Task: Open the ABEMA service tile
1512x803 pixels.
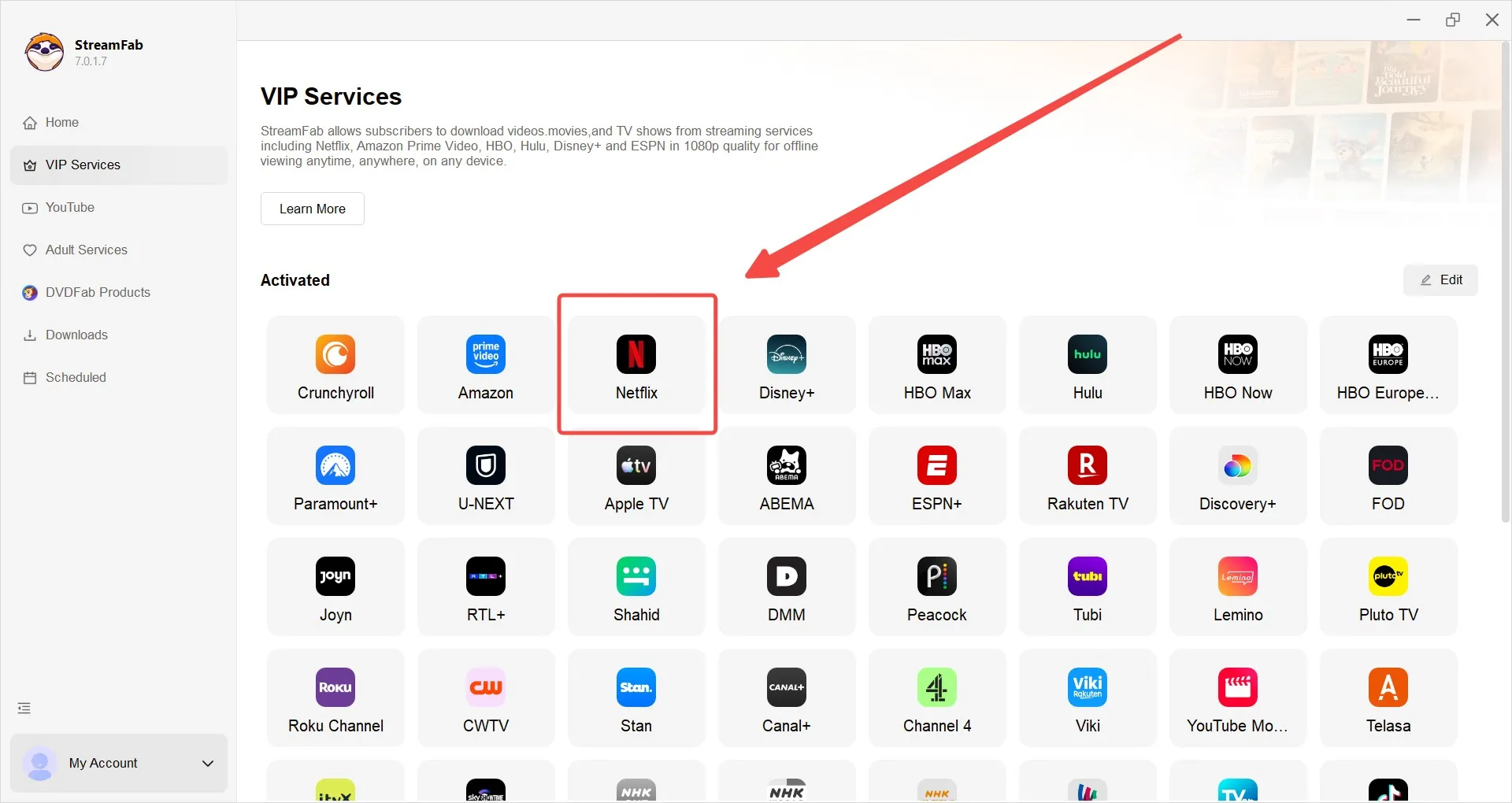Action: click(x=787, y=476)
